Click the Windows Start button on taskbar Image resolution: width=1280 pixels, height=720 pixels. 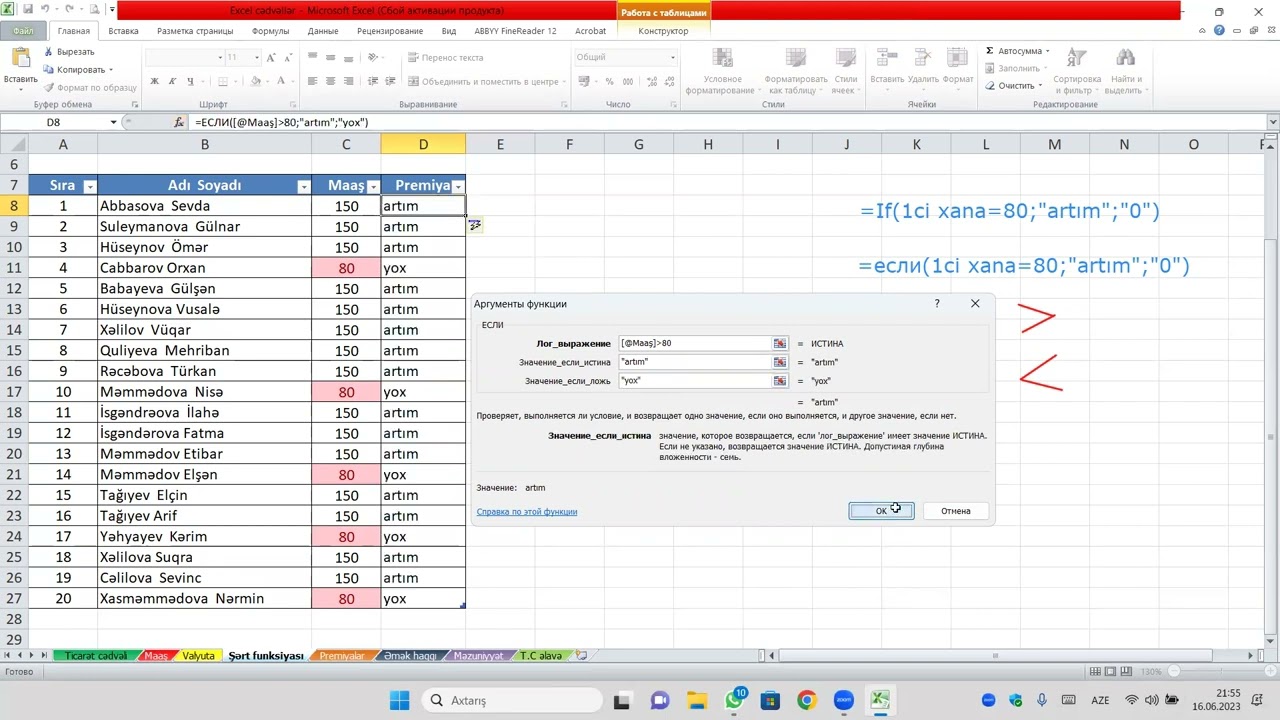point(399,700)
